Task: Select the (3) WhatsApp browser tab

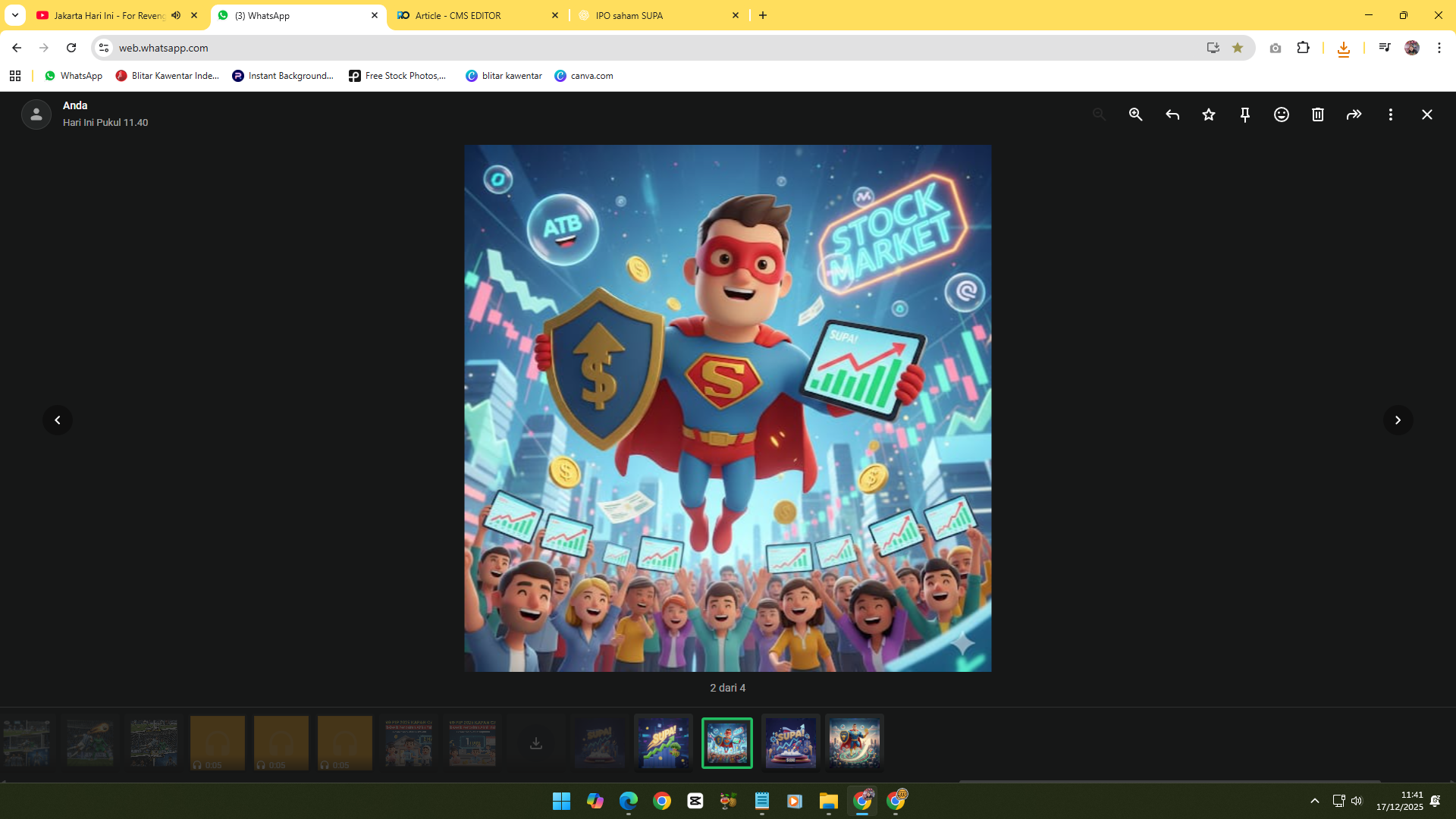Action: (x=299, y=15)
